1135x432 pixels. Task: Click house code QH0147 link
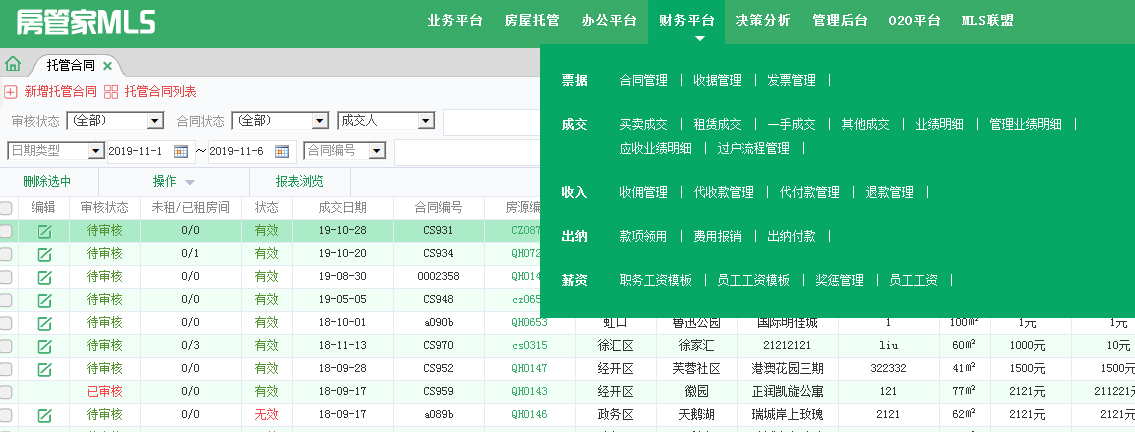pyautogui.click(x=529, y=369)
